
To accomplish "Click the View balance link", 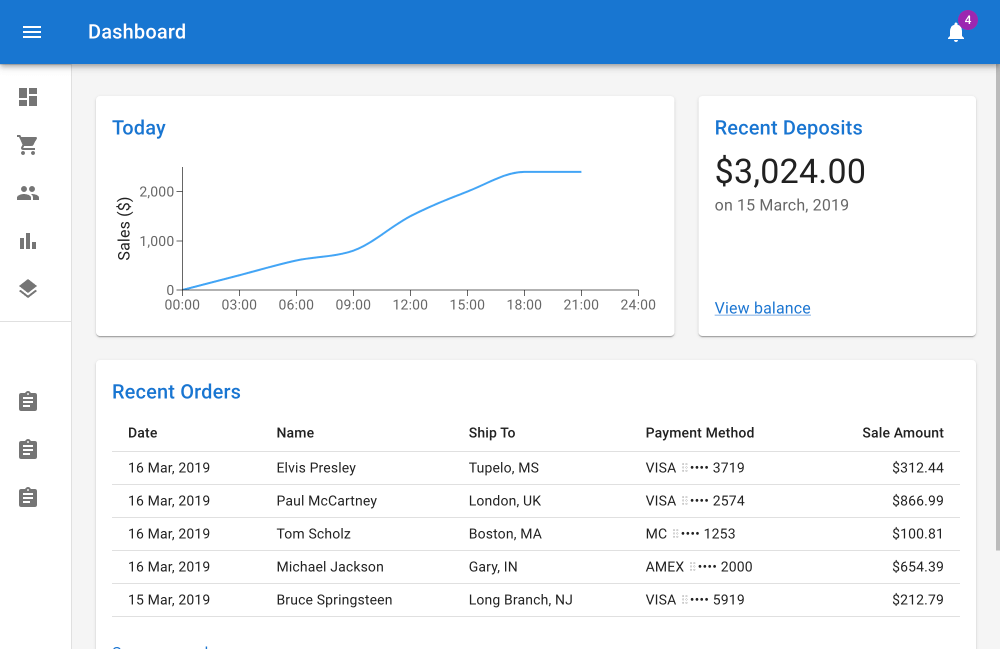I will pos(762,308).
